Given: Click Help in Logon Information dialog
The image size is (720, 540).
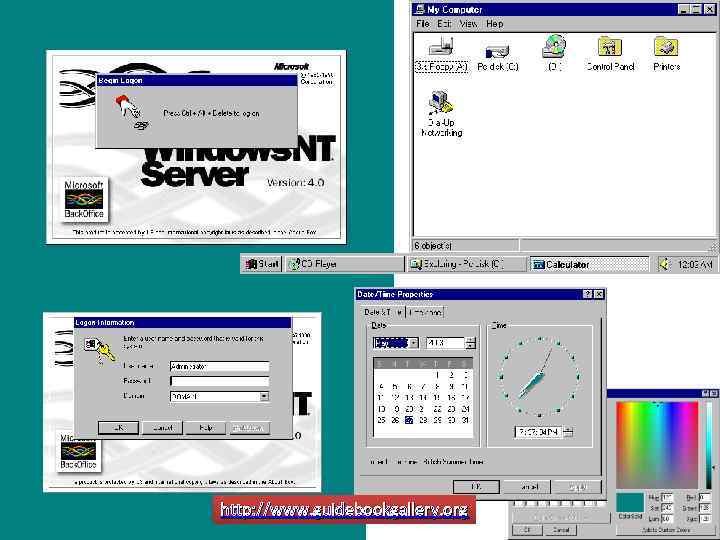Looking at the screenshot, I should [x=206, y=428].
